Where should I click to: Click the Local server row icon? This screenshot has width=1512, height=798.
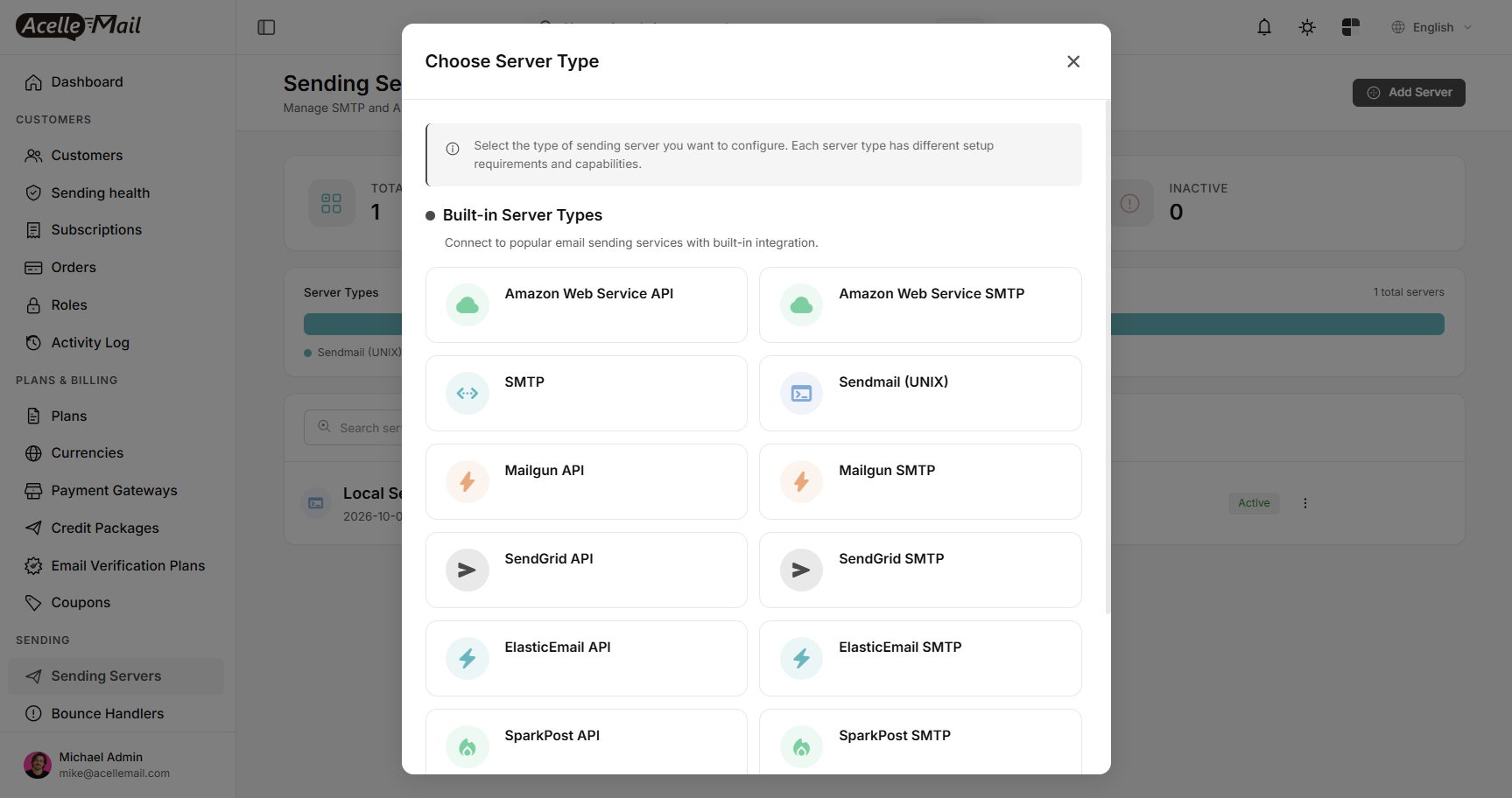316,503
